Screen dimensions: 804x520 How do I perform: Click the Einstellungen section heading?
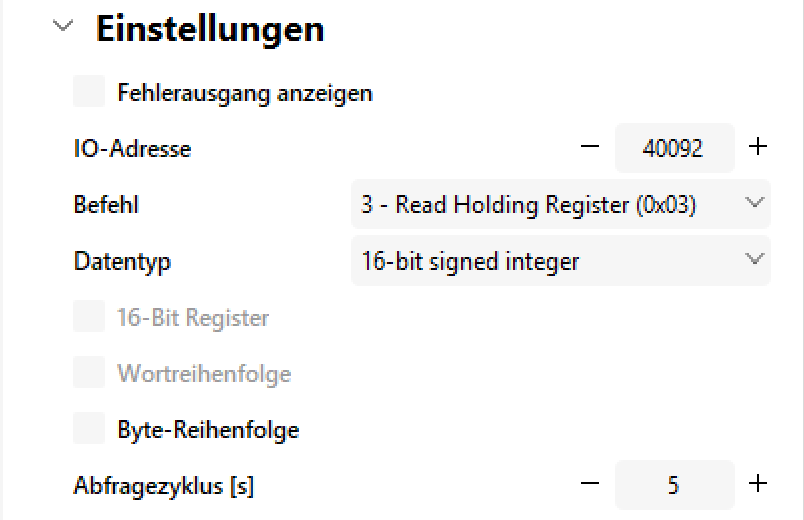point(210,29)
